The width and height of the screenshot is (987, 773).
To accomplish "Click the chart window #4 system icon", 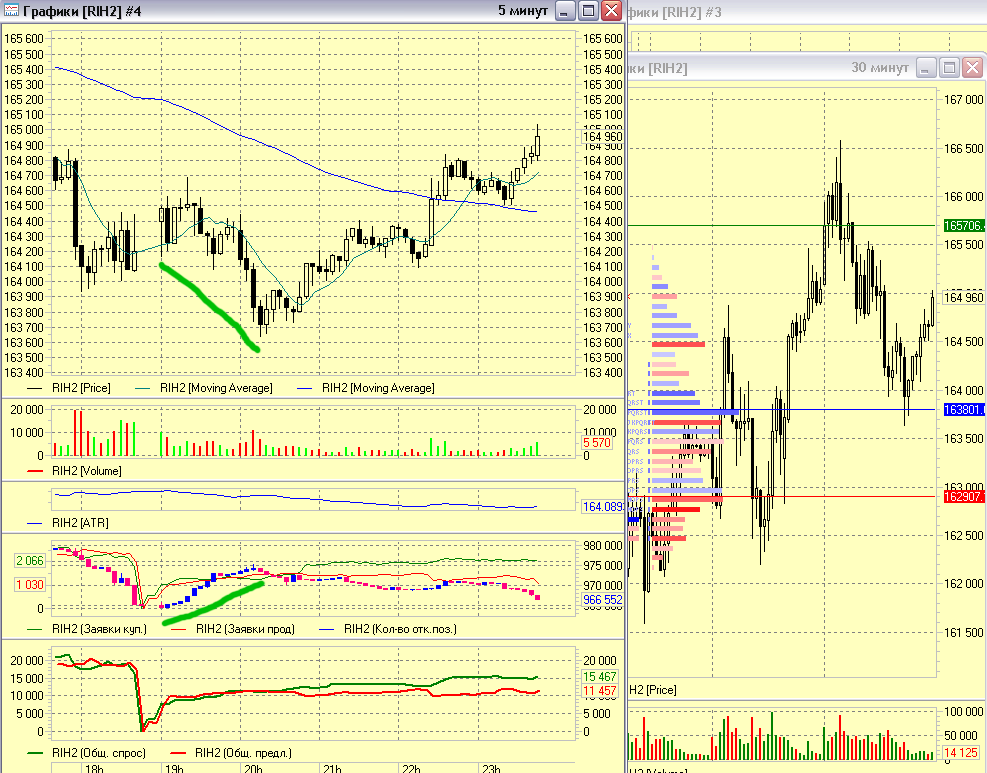I will 11,12.
